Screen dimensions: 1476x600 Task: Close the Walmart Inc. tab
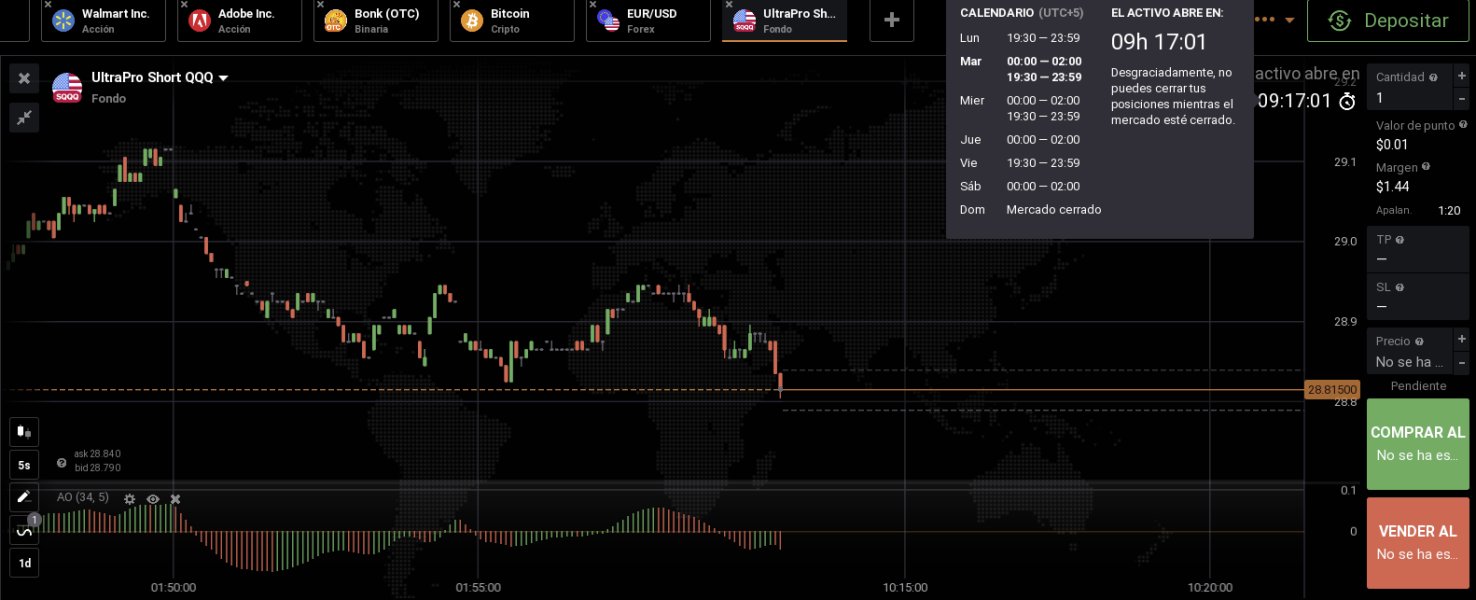(47, 5)
